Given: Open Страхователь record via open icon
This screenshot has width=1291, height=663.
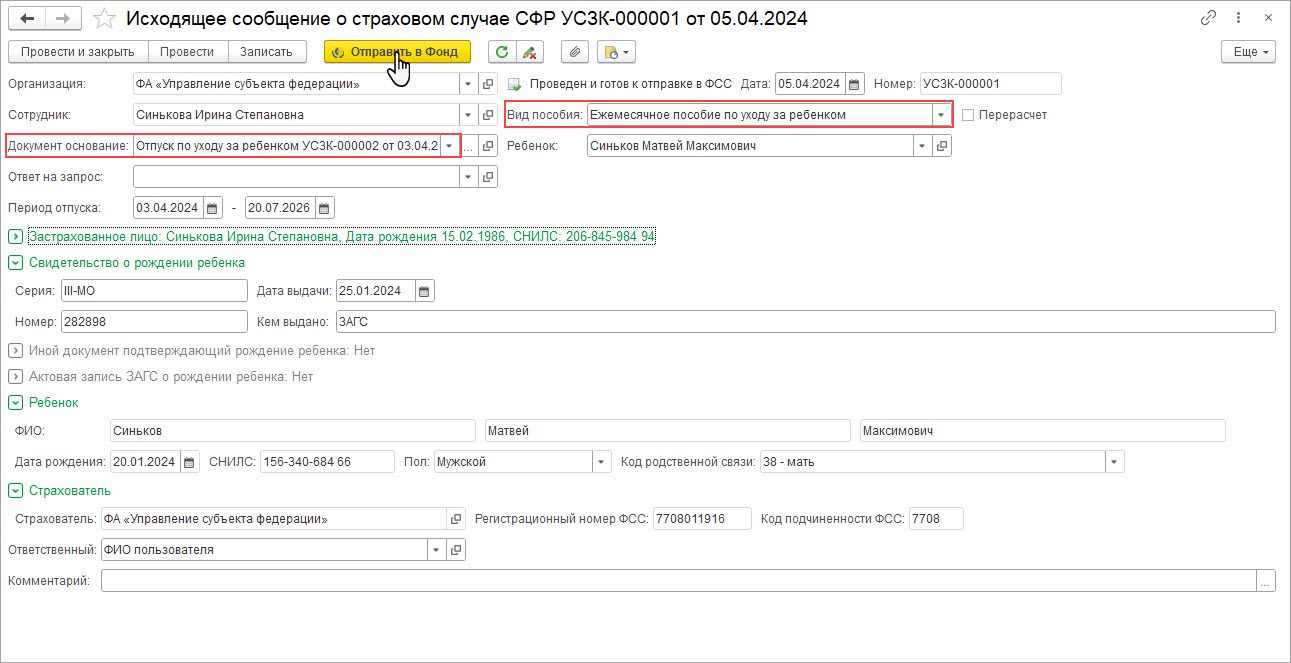Looking at the screenshot, I should pos(456,519).
